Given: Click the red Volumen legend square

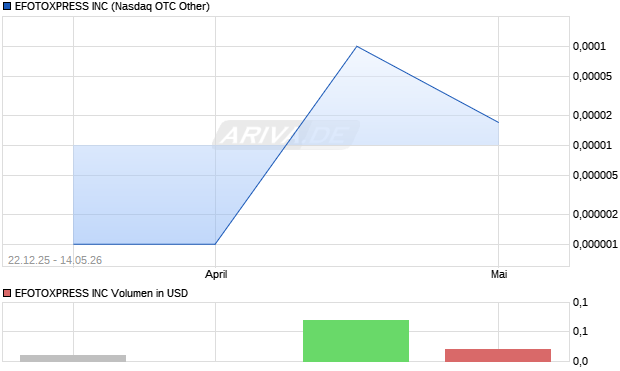Looking at the screenshot, I should (7, 293).
